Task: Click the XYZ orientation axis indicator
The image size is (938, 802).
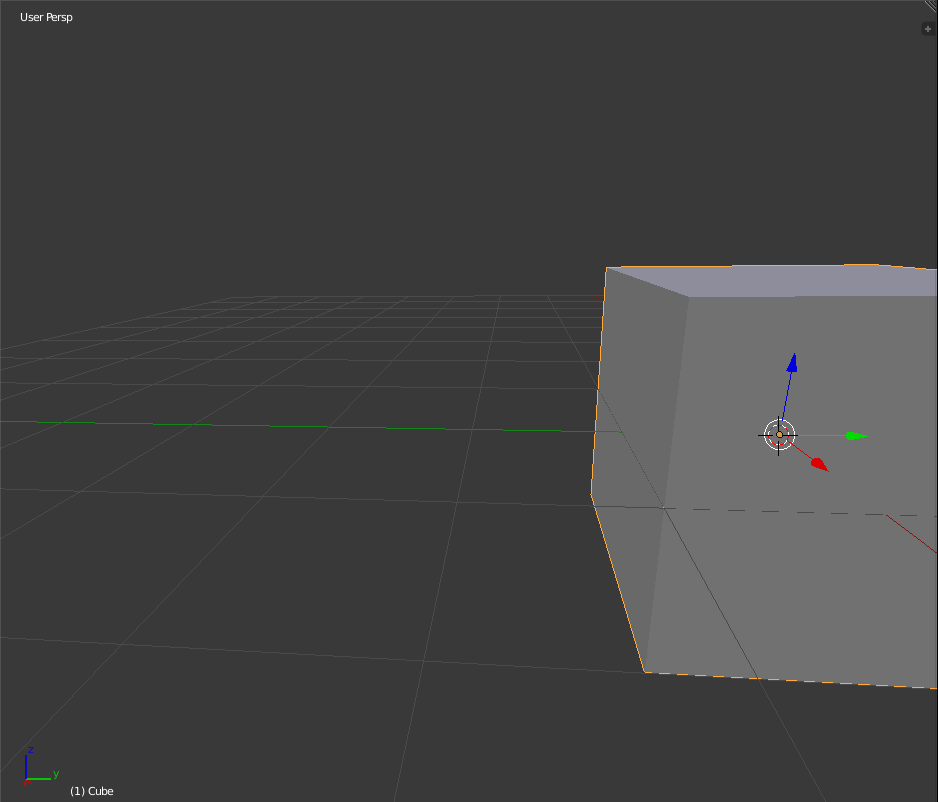Action: tap(41, 767)
